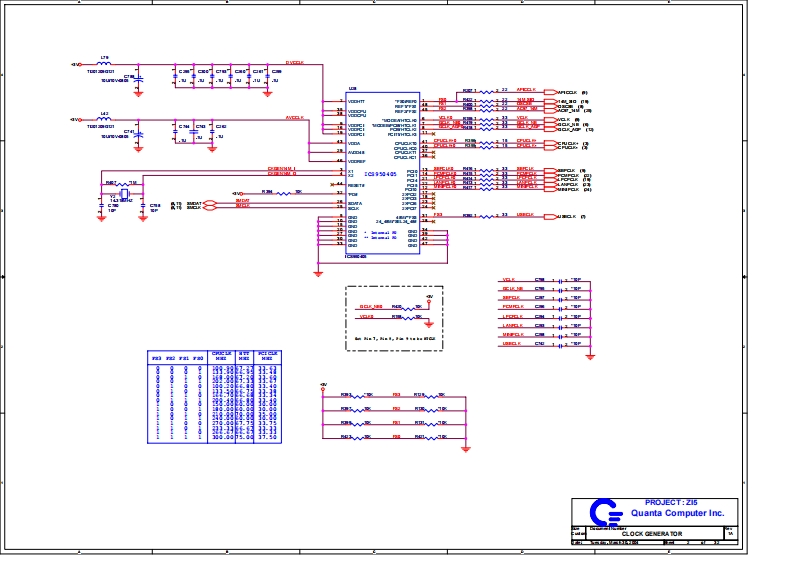
Task: Select the R394 pull-up resistor
Action: (283, 192)
